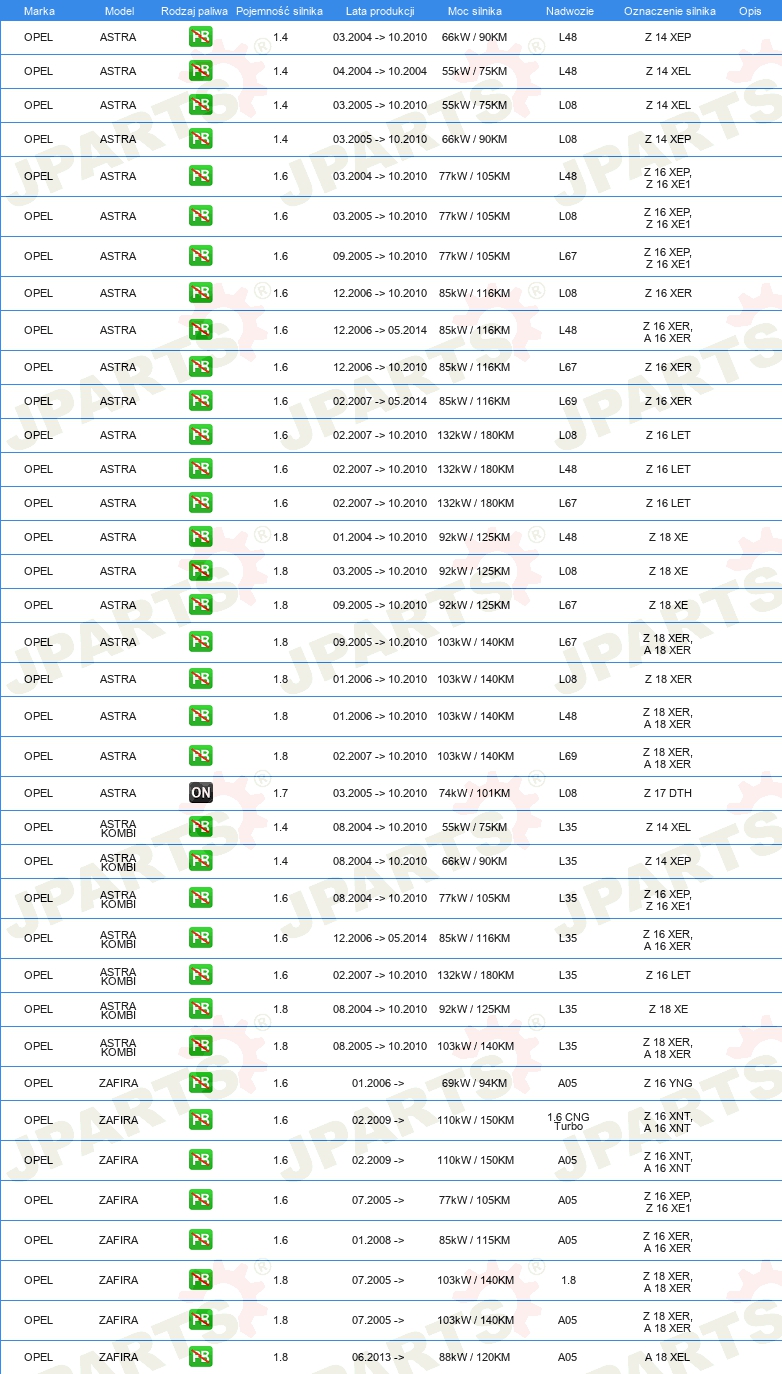
Task: Click petrol icon in ASTRA 1.8 L69 row
Action: tap(201, 756)
